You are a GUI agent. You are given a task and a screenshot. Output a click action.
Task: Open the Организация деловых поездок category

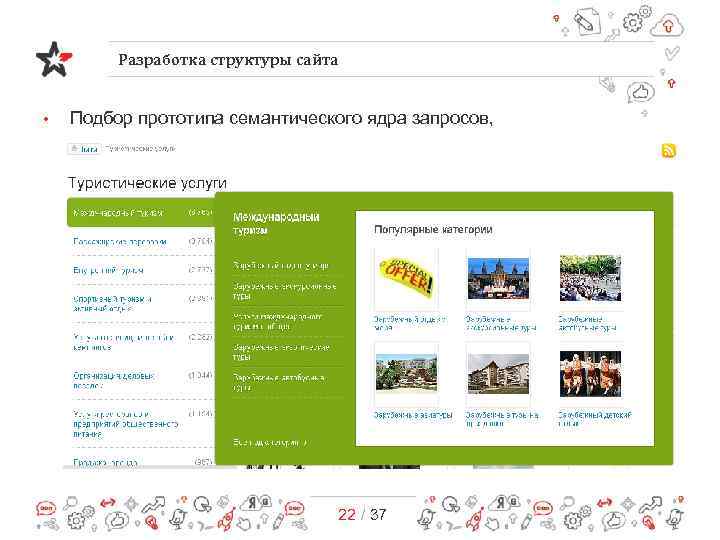[141, 380]
